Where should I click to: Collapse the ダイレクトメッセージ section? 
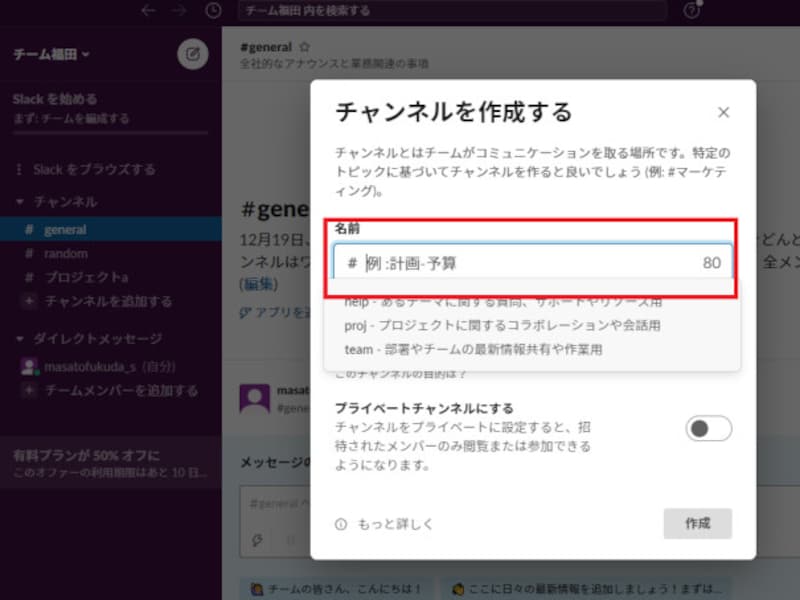click(20, 339)
